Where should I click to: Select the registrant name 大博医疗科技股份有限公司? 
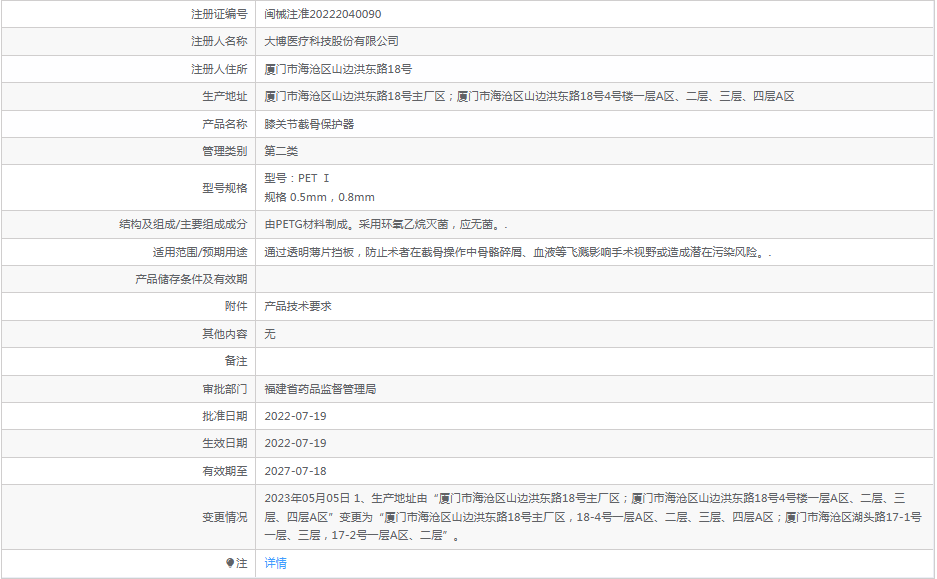point(331,41)
